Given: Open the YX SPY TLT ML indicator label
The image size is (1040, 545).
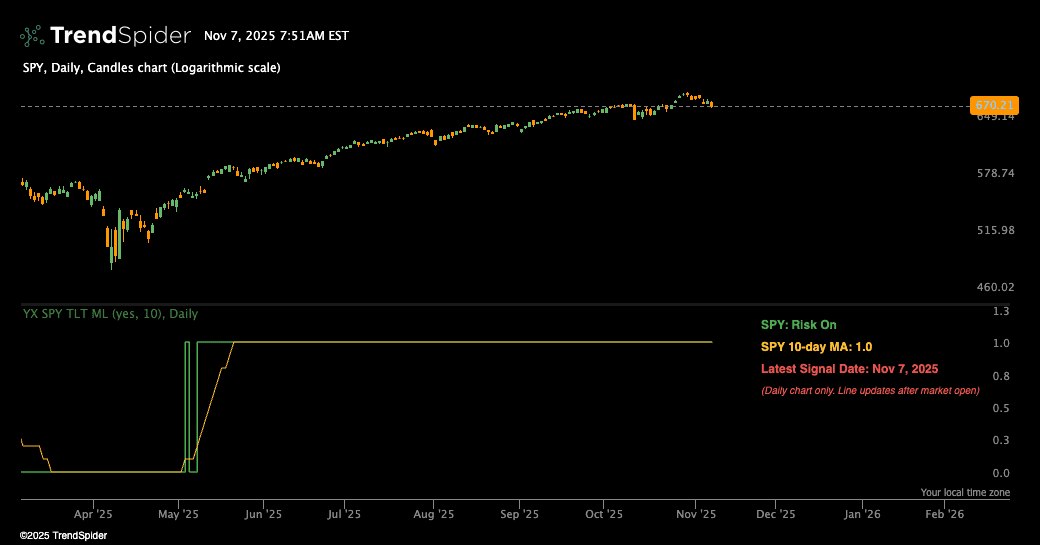Looking at the screenshot, I should pyautogui.click(x=110, y=314).
